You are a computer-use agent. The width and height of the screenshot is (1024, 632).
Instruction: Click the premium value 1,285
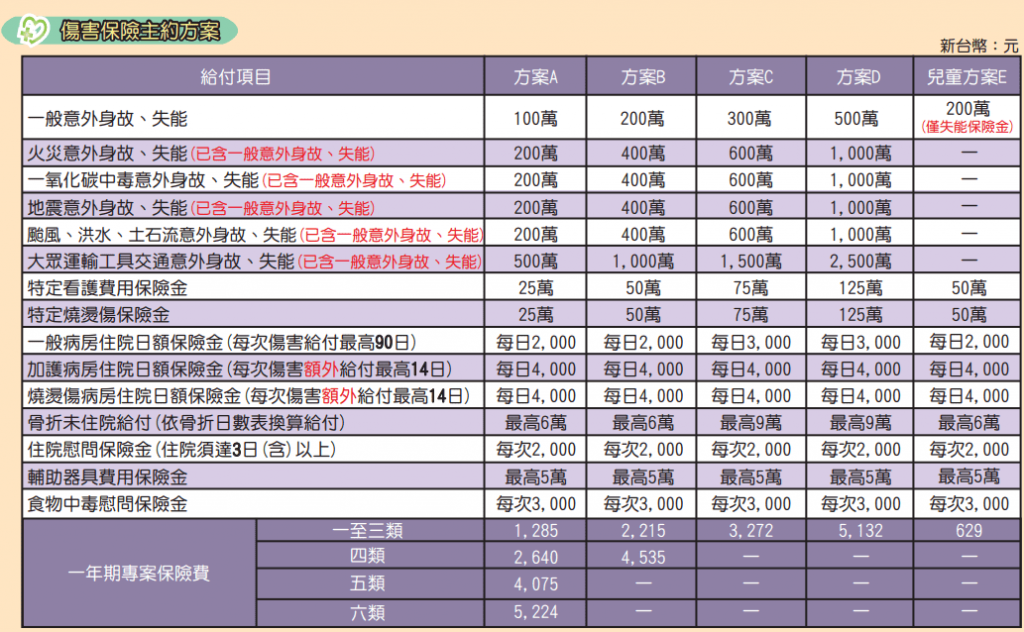coord(536,531)
